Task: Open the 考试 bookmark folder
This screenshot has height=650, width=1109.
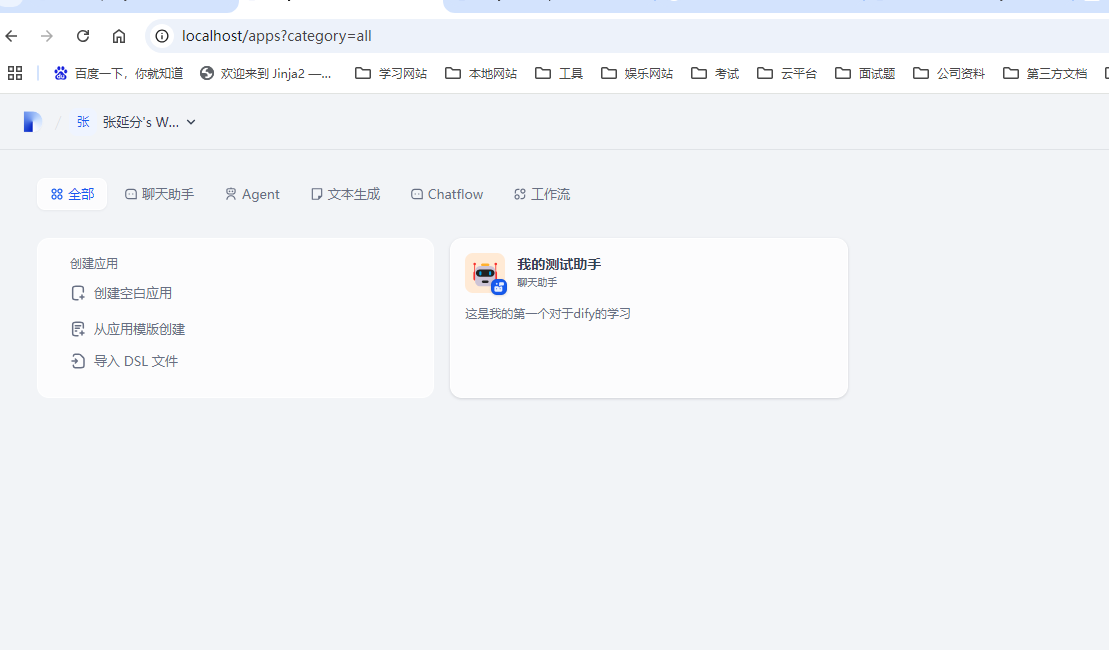Action: click(x=715, y=74)
